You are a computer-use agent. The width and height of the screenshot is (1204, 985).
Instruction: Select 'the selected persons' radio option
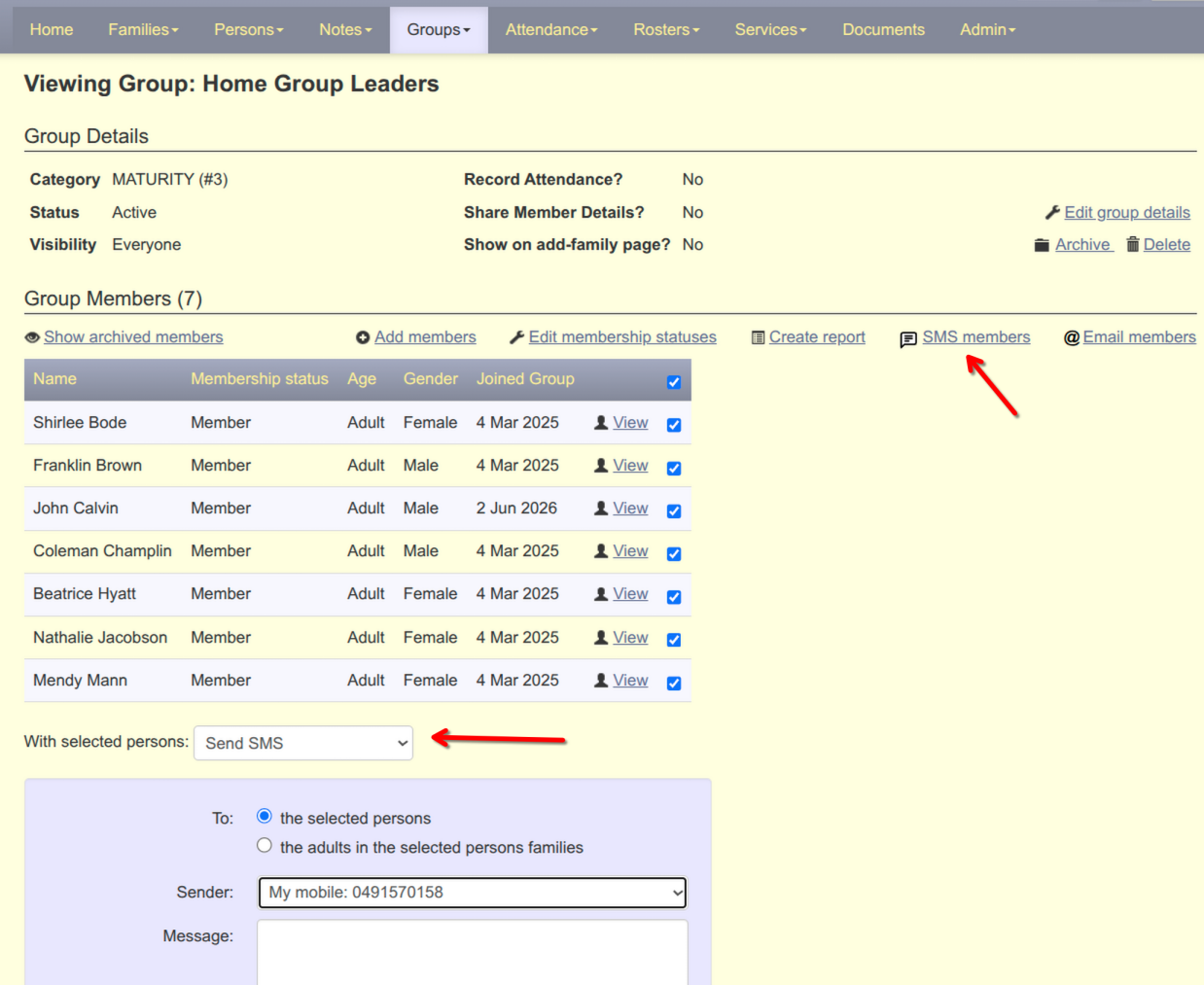(x=265, y=816)
